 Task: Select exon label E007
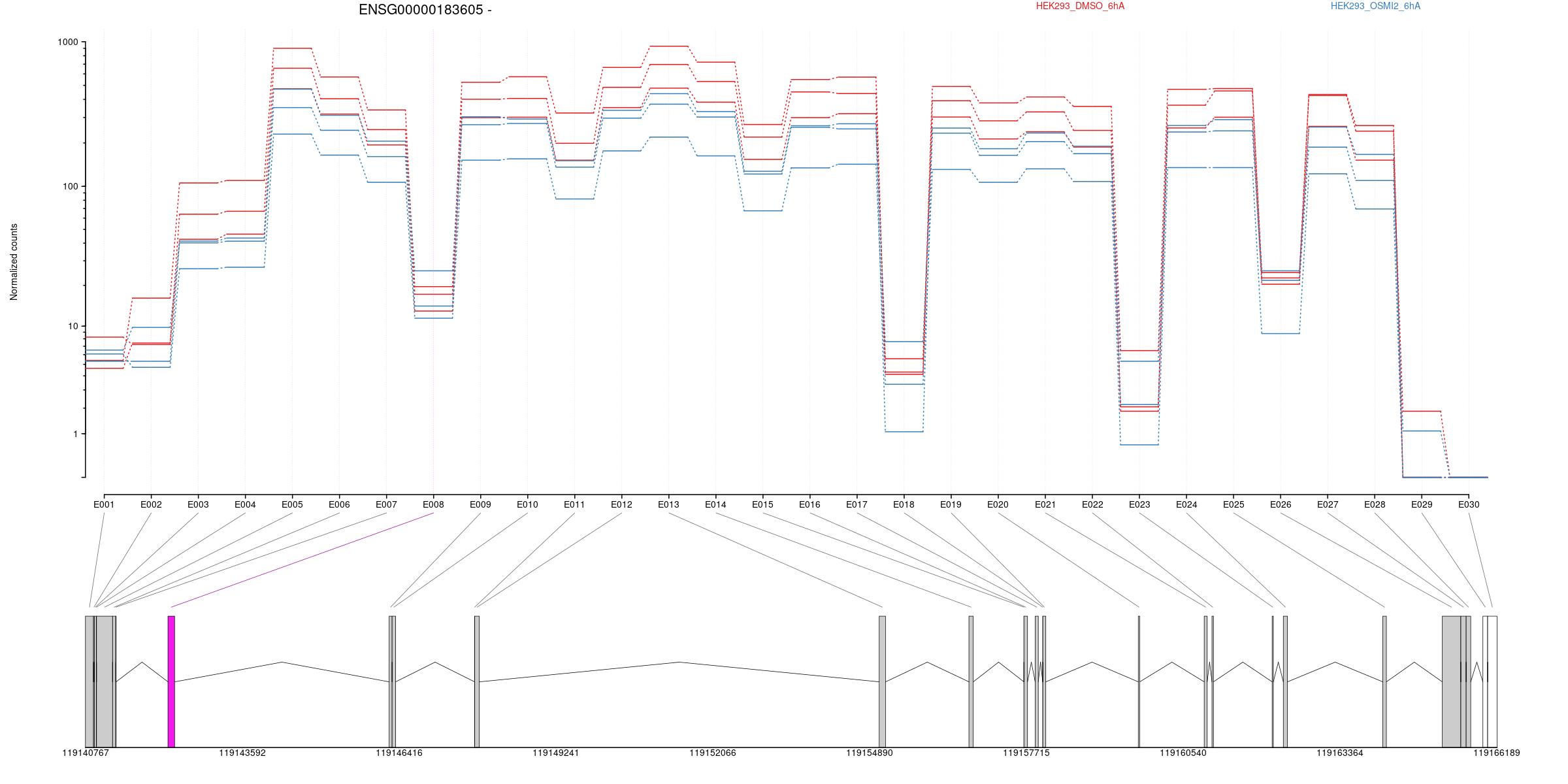[386, 504]
